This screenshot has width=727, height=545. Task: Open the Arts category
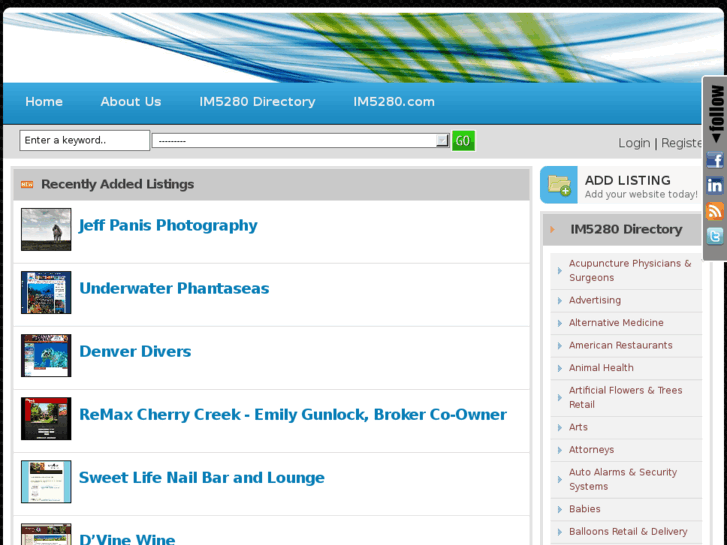click(x=578, y=427)
